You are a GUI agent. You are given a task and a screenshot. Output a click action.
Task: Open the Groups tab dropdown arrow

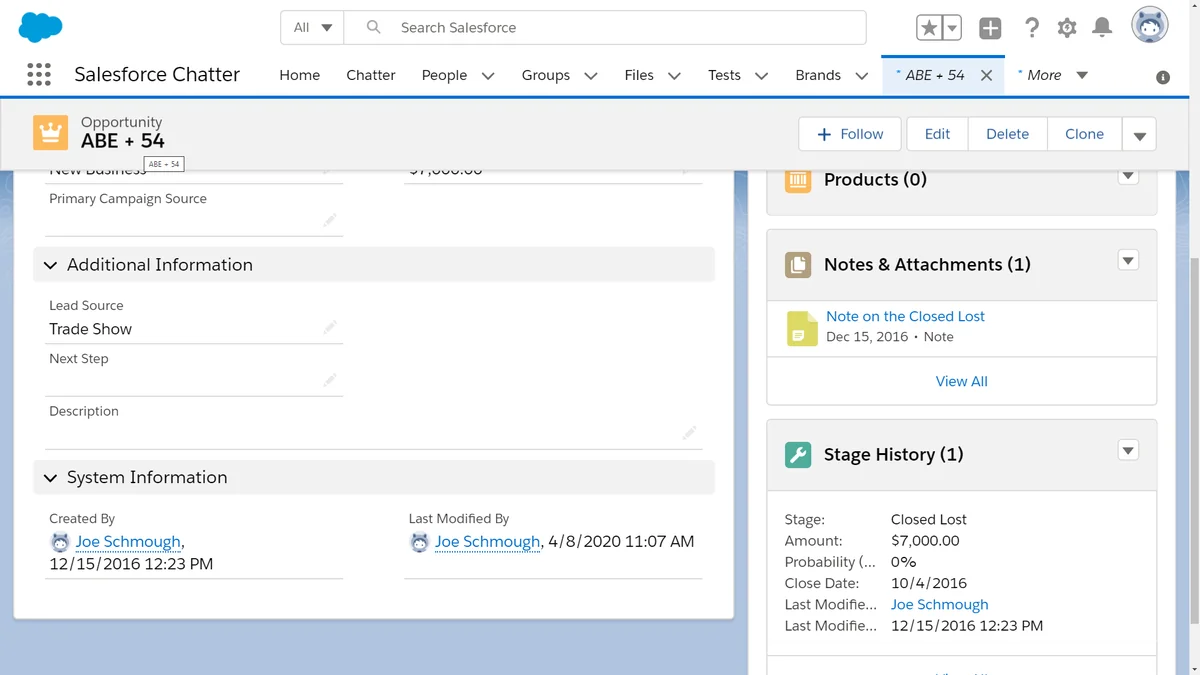pyautogui.click(x=591, y=76)
